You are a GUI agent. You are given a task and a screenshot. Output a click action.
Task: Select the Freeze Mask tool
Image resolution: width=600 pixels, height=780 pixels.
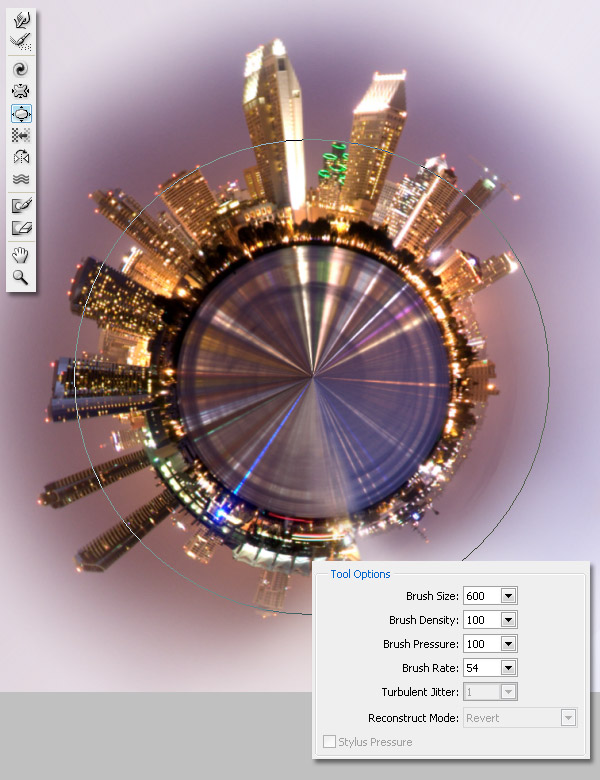21,205
